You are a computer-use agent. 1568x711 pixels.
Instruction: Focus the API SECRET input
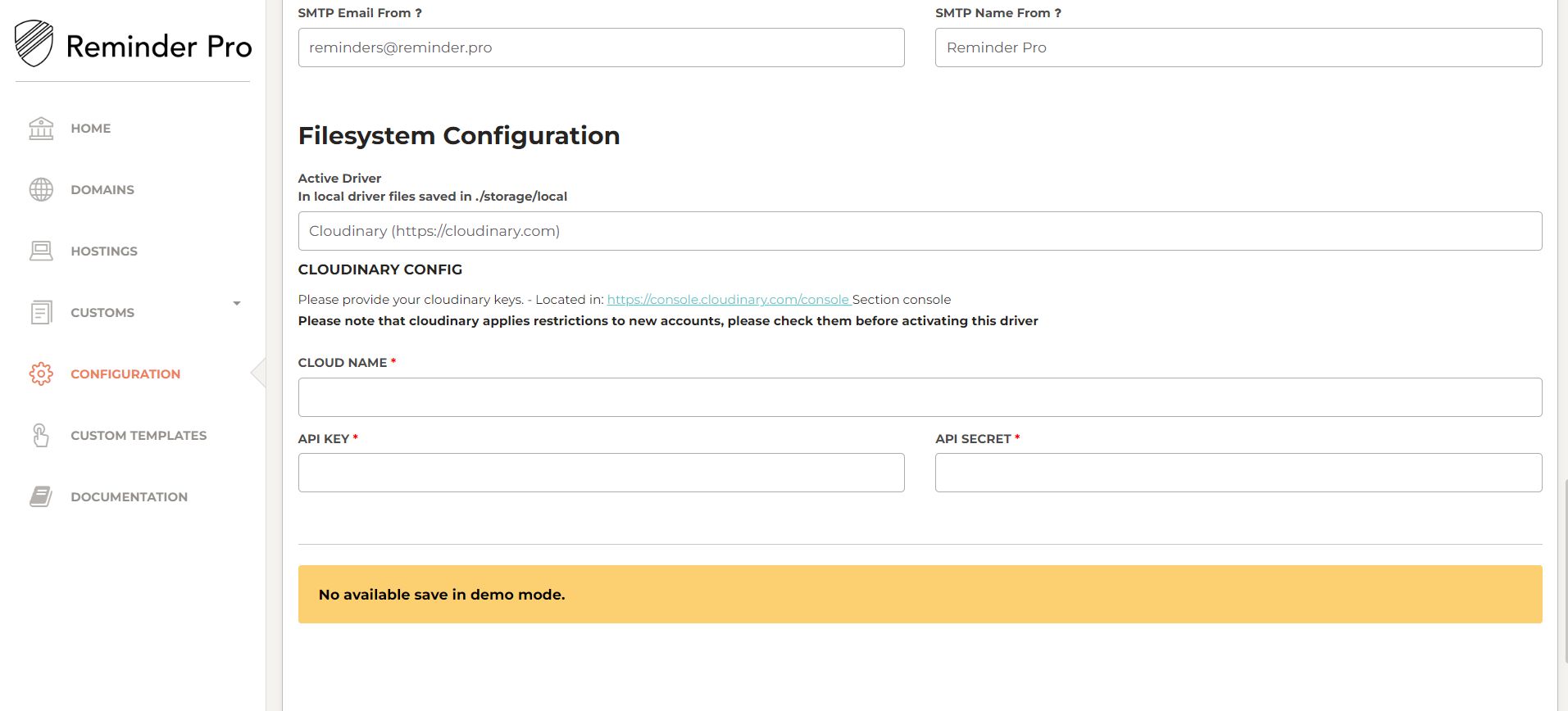1238,473
